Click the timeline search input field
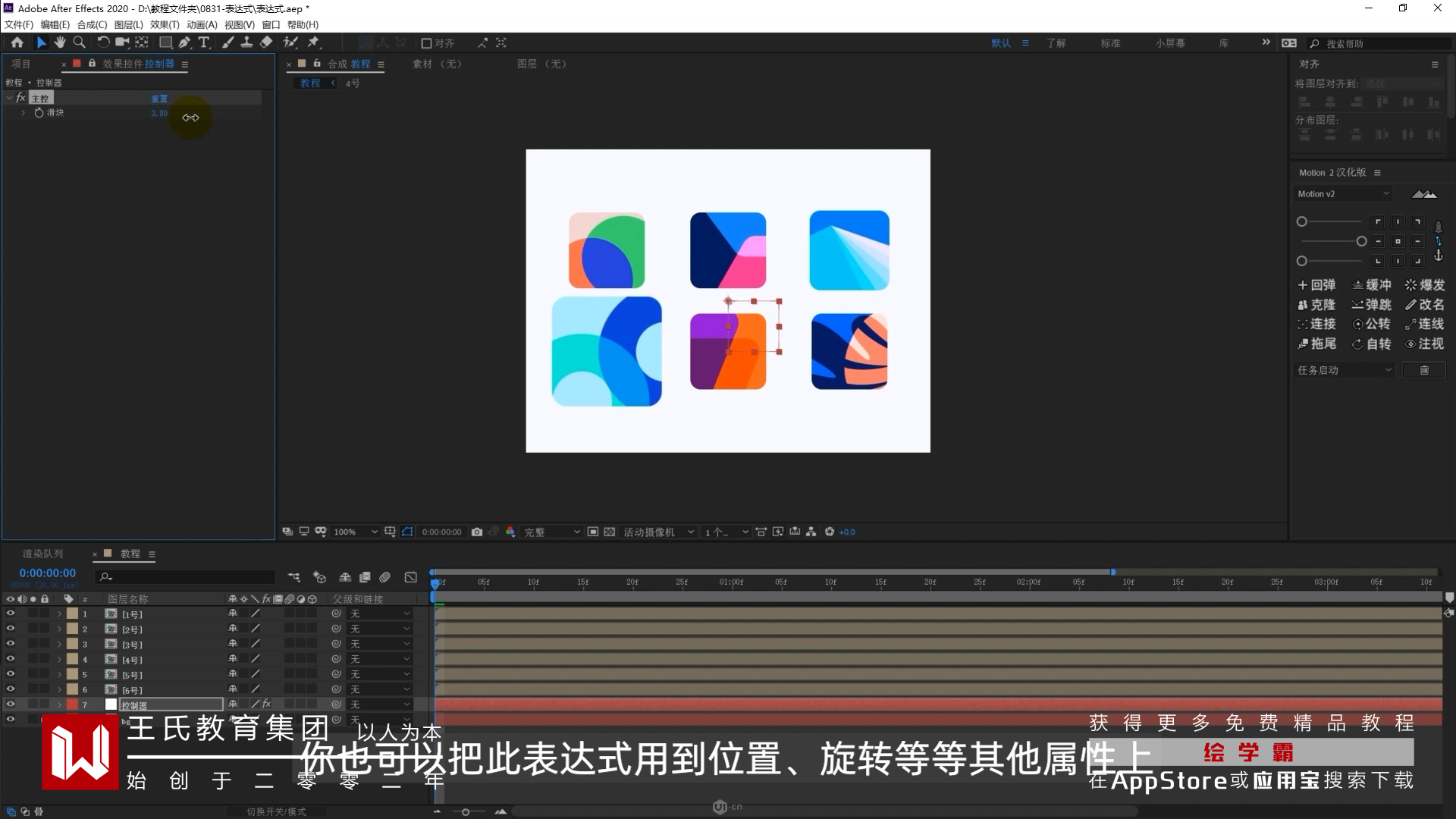Image resolution: width=1456 pixels, height=819 pixels. [x=190, y=577]
